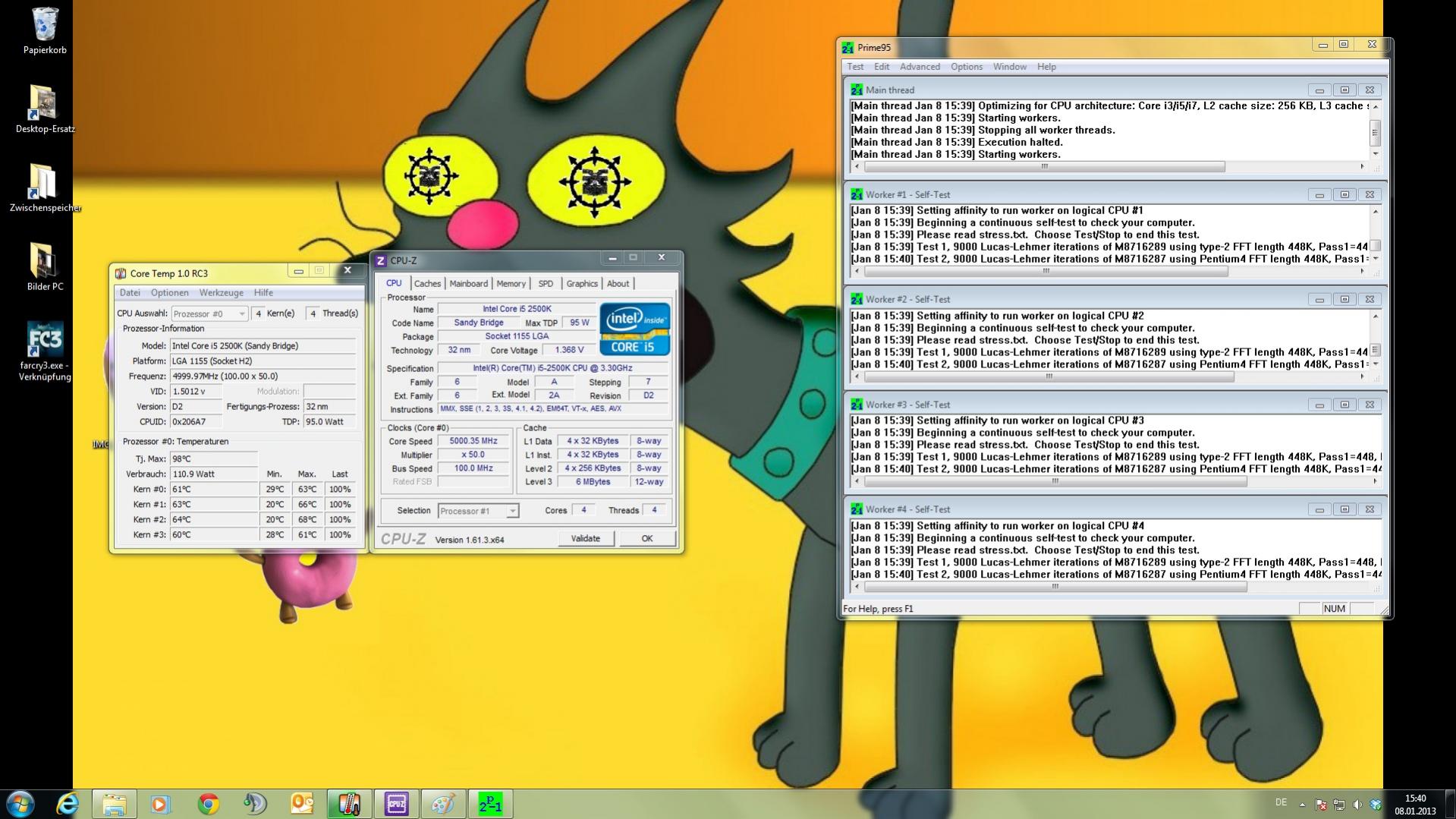1456x819 pixels.
Task: Switch to the SPD tab in CPU-Z
Action: (x=546, y=284)
